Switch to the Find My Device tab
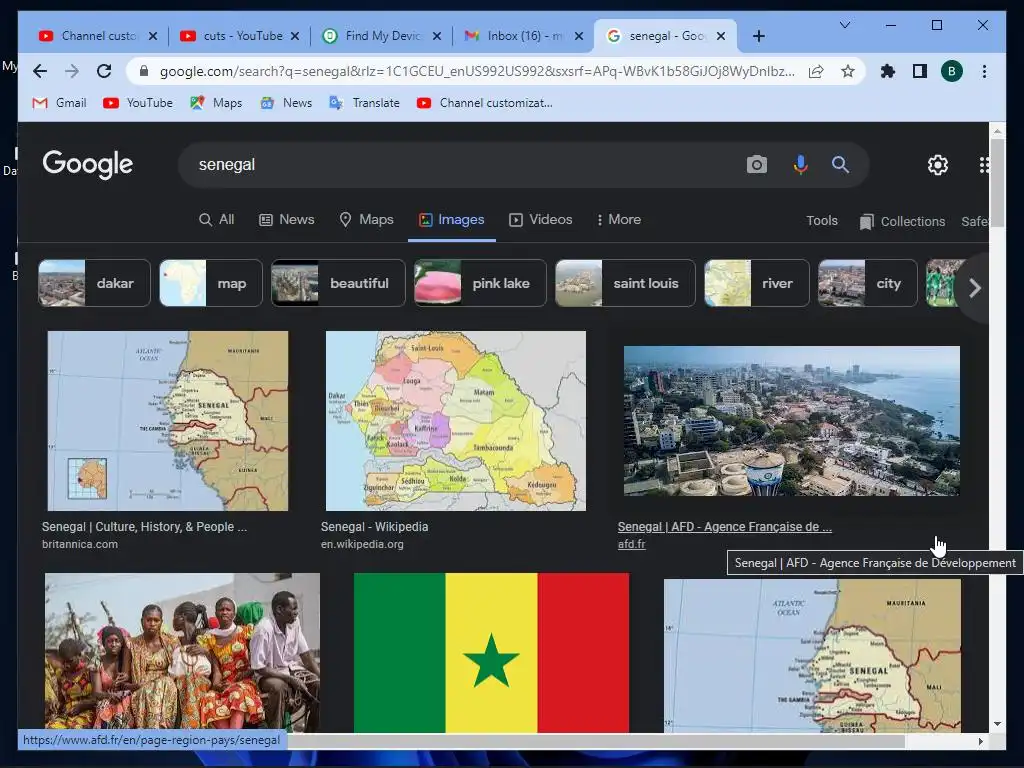 click(383, 36)
